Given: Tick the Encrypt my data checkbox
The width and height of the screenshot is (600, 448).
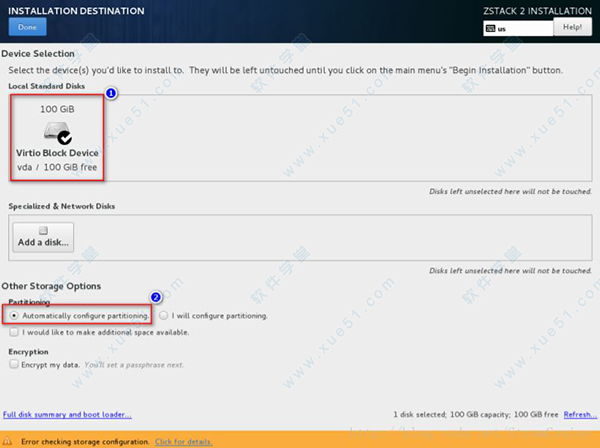Looking at the screenshot, I should pos(13,365).
